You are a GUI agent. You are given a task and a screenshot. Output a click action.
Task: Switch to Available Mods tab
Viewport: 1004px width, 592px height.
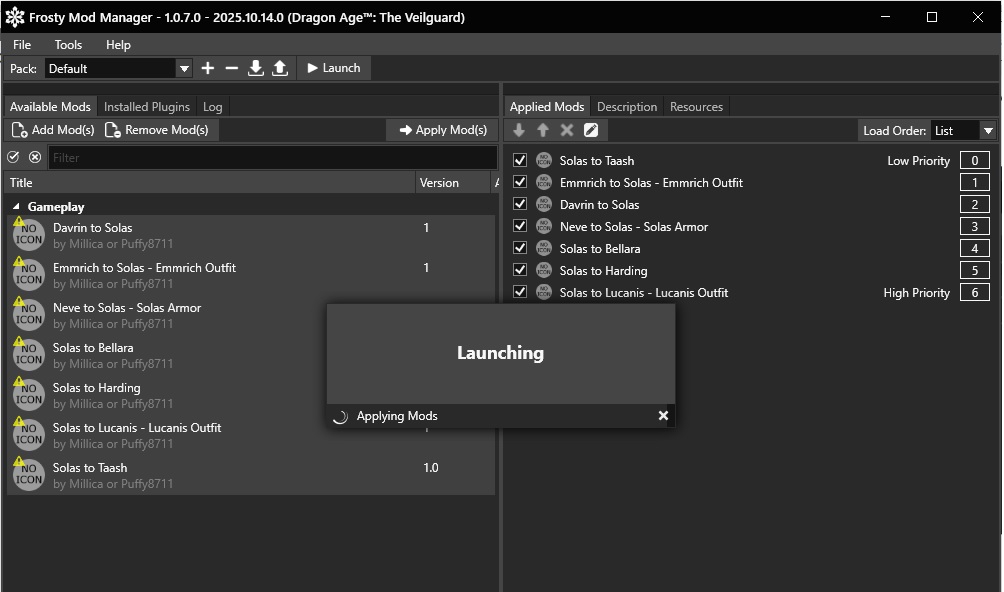click(x=50, y=107)
